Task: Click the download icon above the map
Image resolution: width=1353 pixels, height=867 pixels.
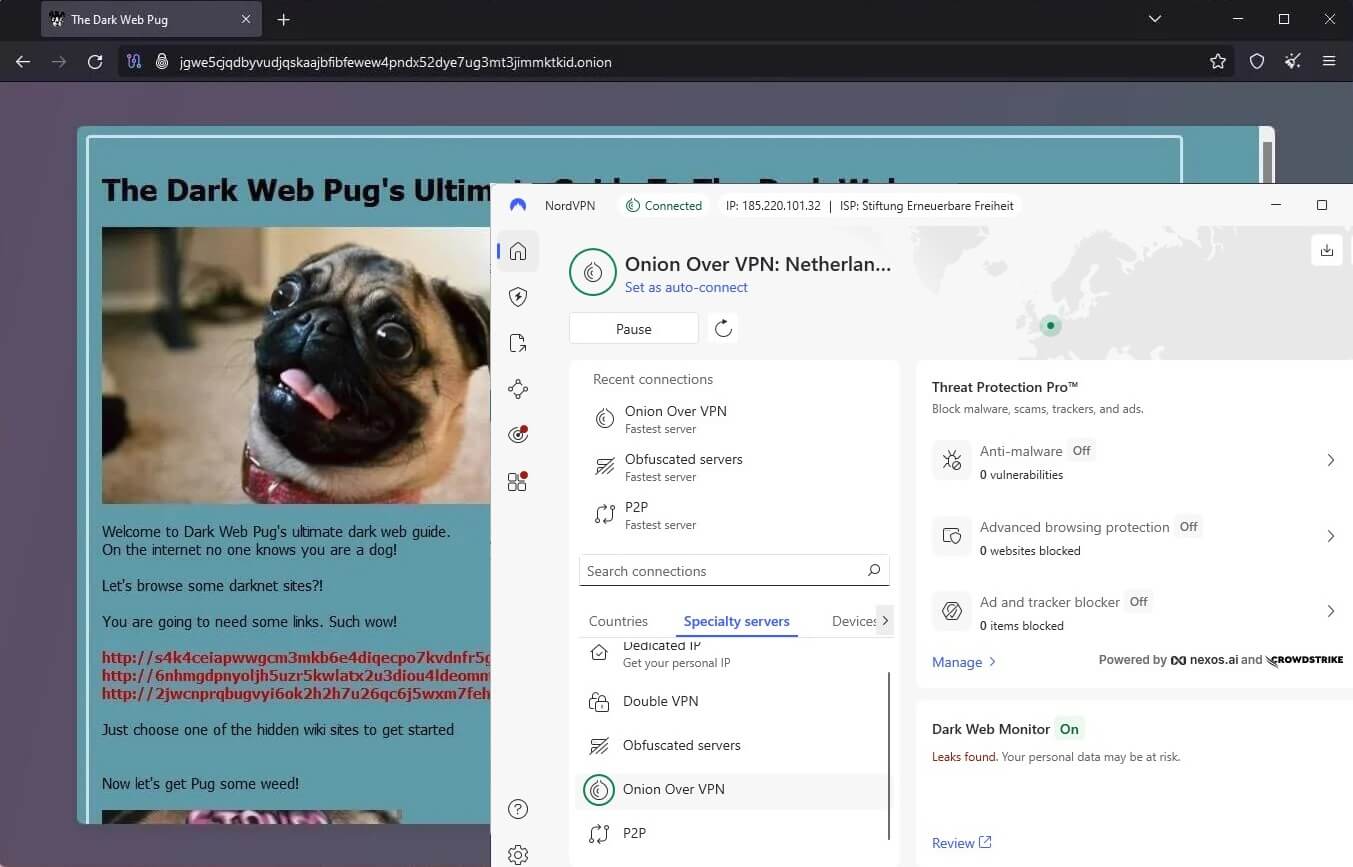Action: [1326, 250]
